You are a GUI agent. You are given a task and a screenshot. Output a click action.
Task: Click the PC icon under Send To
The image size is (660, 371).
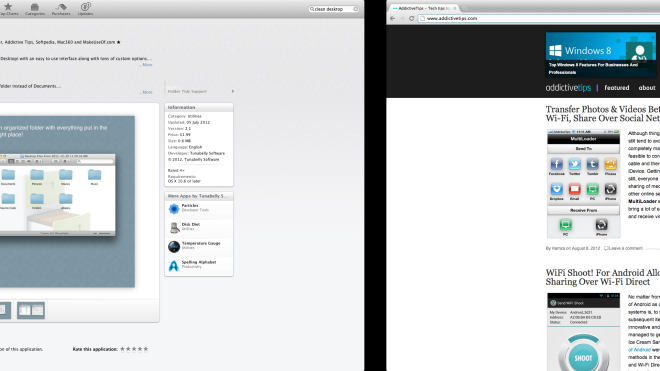[x=593, y=189]
